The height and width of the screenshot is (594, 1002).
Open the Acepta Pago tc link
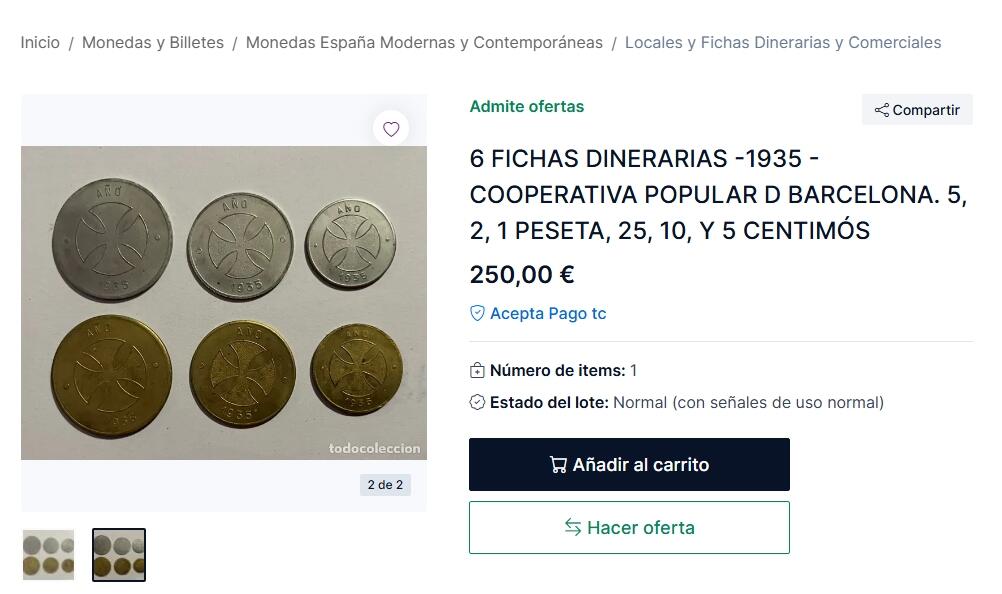tap(548, 313)
